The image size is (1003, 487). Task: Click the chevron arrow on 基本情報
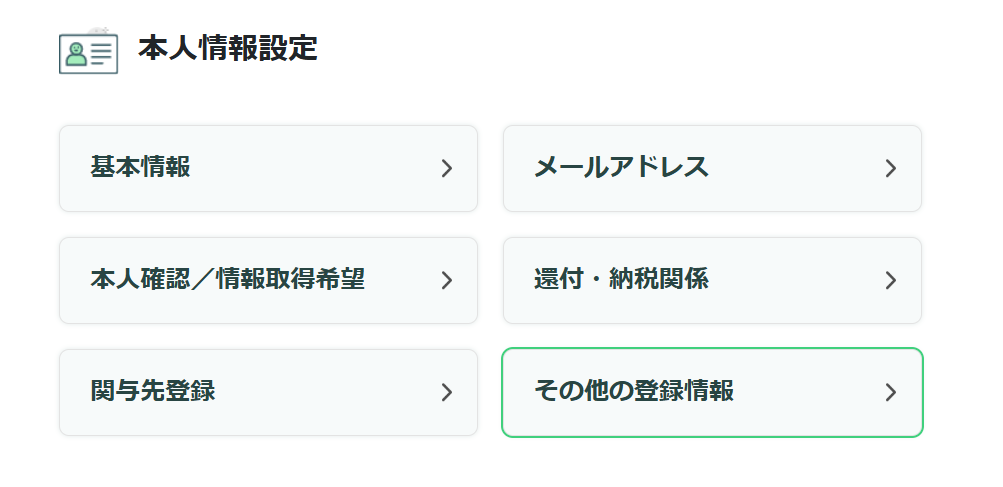(447, 169)
